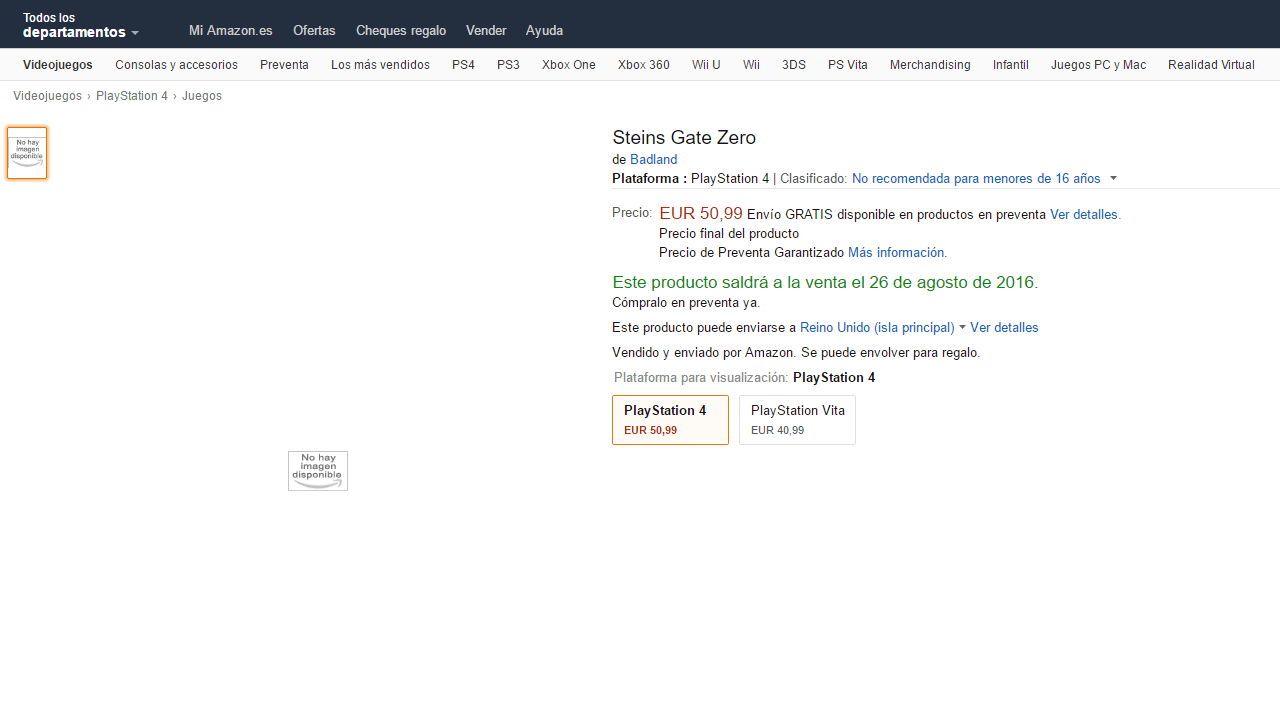The width and height of the screenshot is (1280, 720).
Task: Click the main no-image placeholder picture
Action: (318, 471)
